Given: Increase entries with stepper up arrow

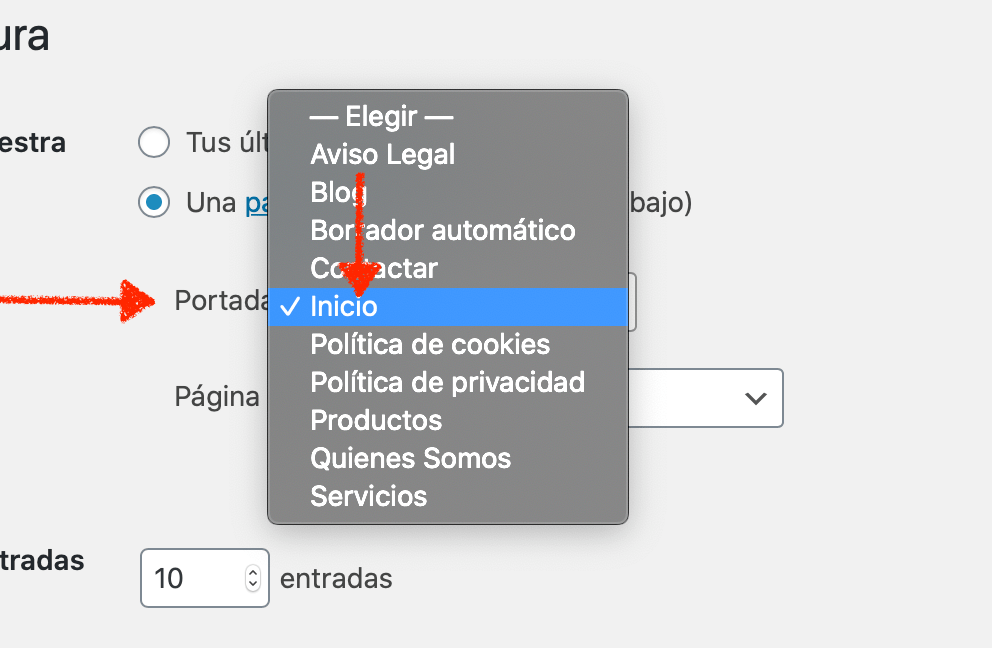Looking at the screenshot, I should (x=253, y=571).
